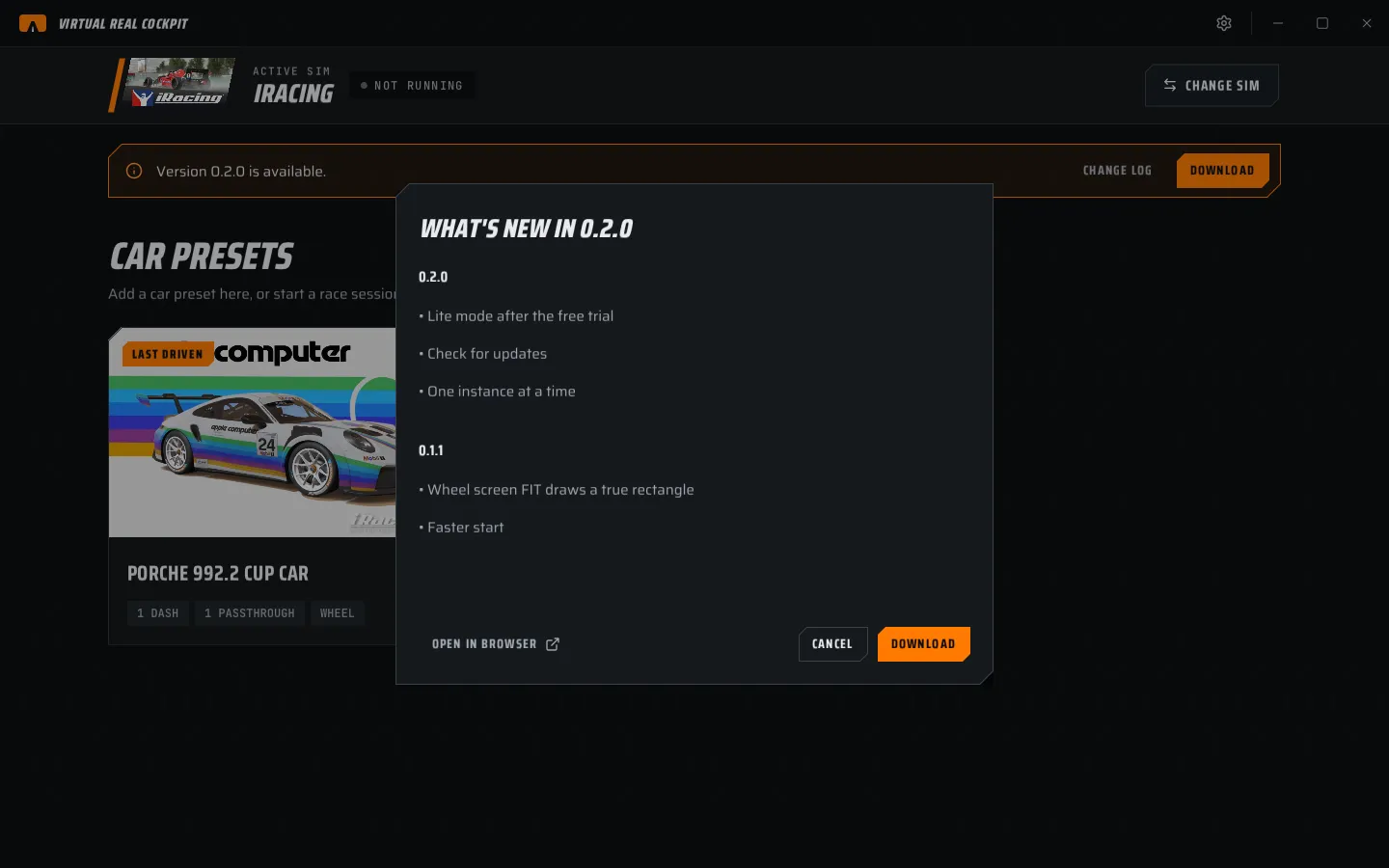Image resolution: width=1389 pixels, height=868 pixels.
Task: Click the swap arrows icon on Change Sim
Action: (x=1169, y=85)
